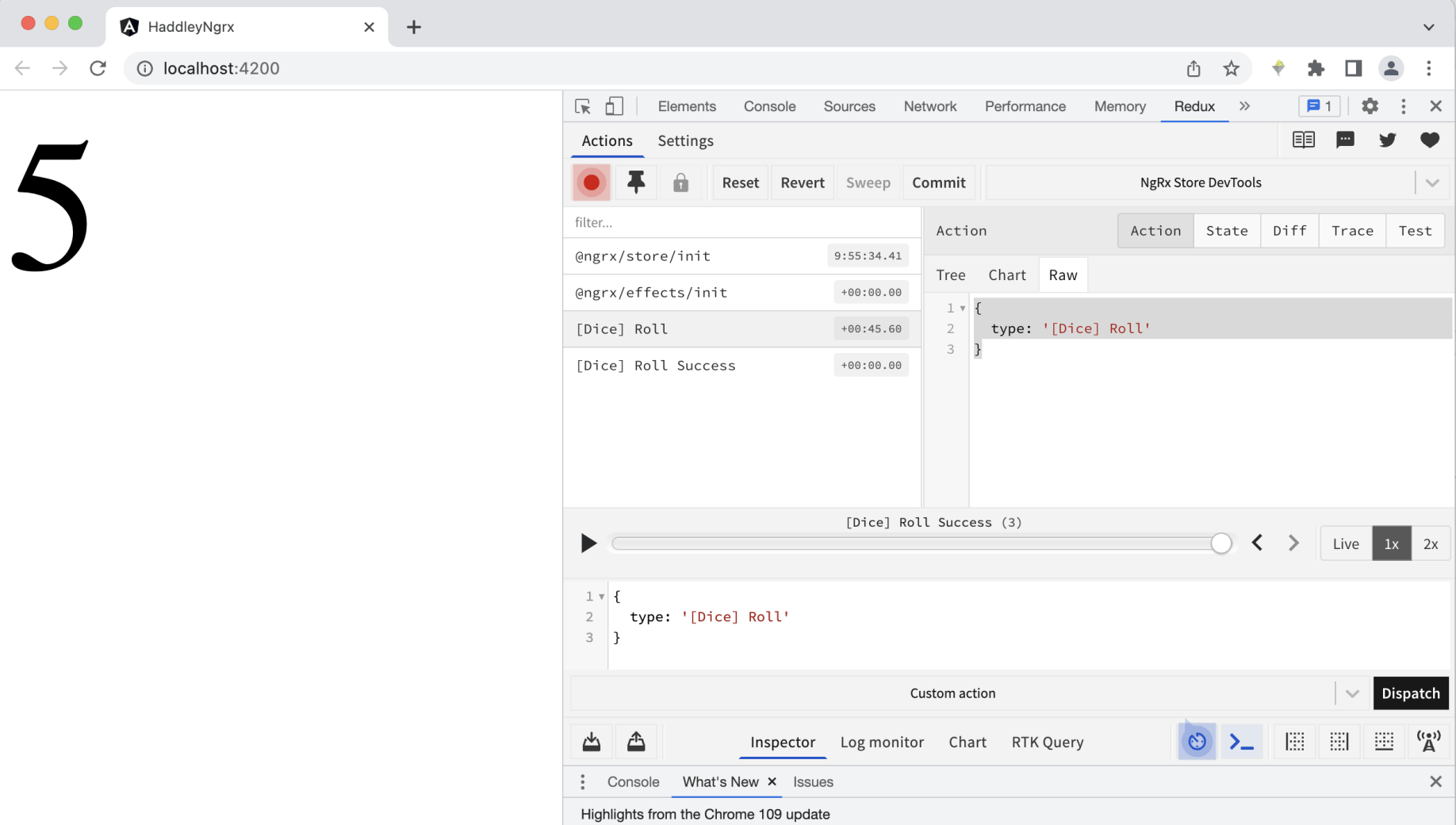Expand the Custom action dropdown arrow

tap(1352, 693)
